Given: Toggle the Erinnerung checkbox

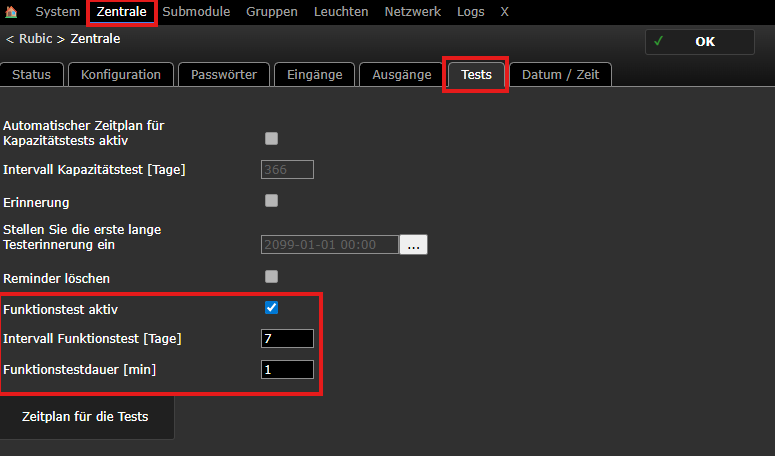Looking at the screenshot, I should click(271, 201).
